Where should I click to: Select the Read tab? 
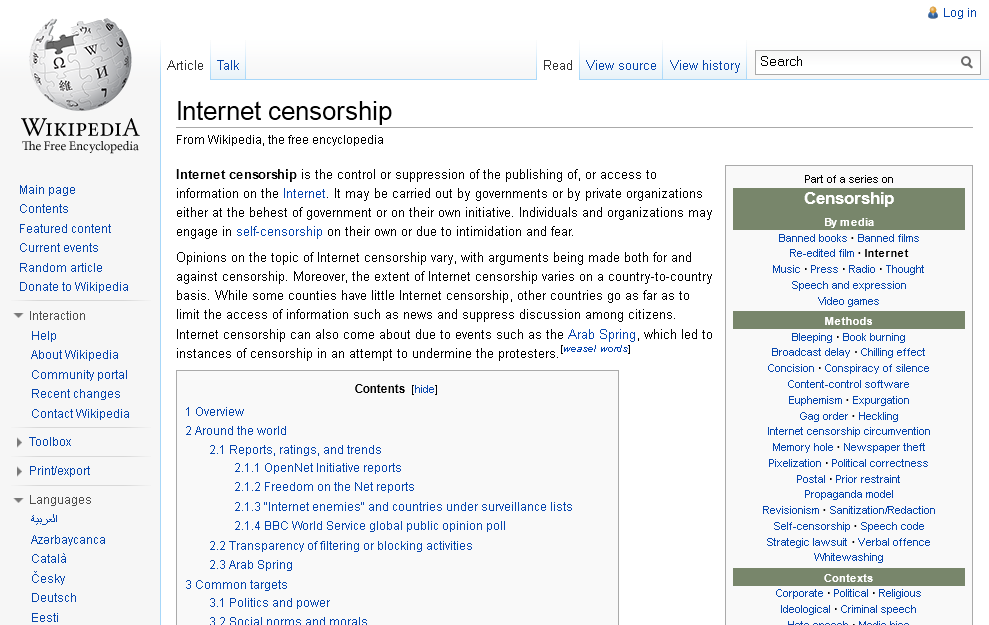pyautogui.click(x=558, y=66)
